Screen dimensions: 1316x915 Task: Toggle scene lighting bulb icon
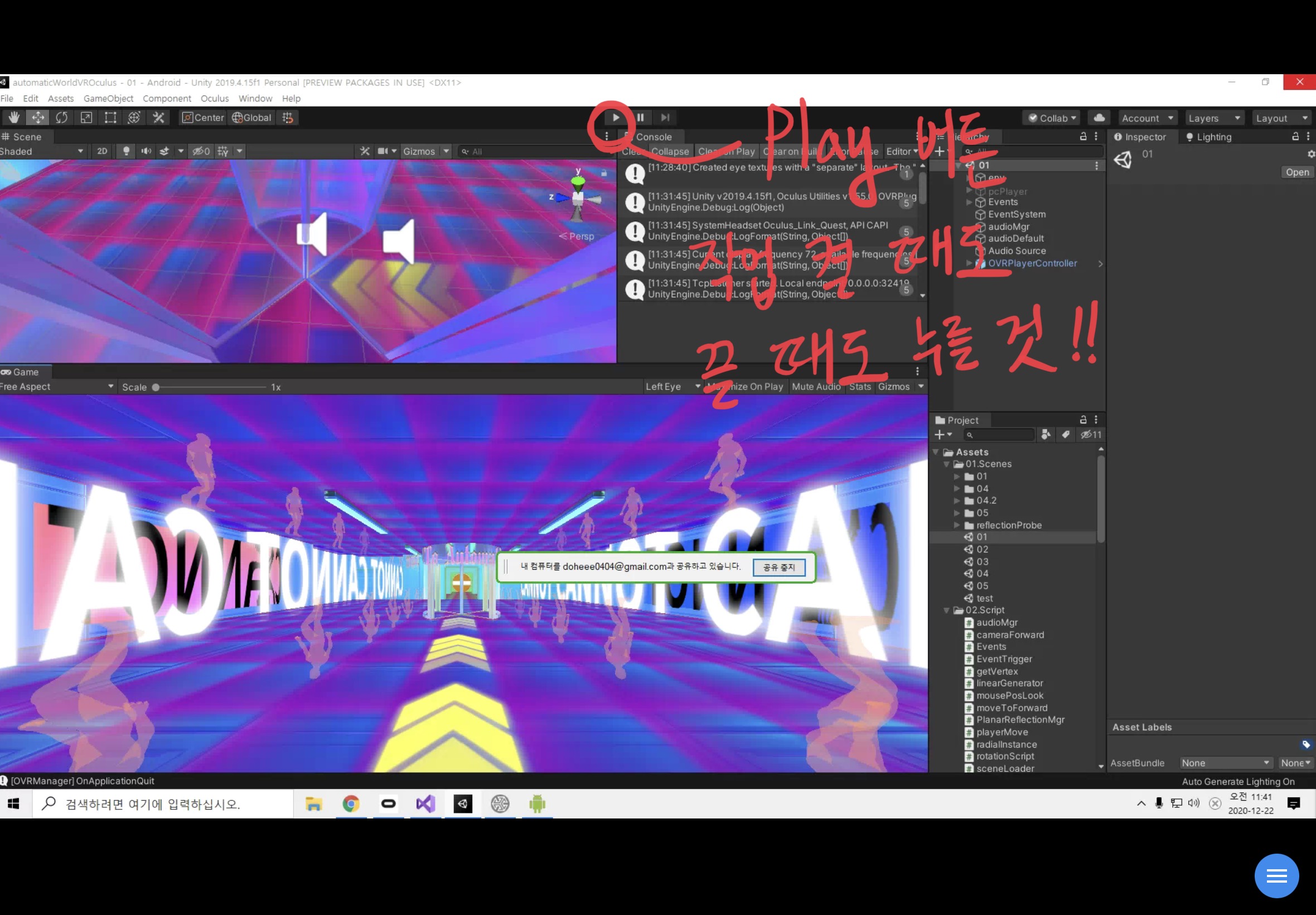126,151
